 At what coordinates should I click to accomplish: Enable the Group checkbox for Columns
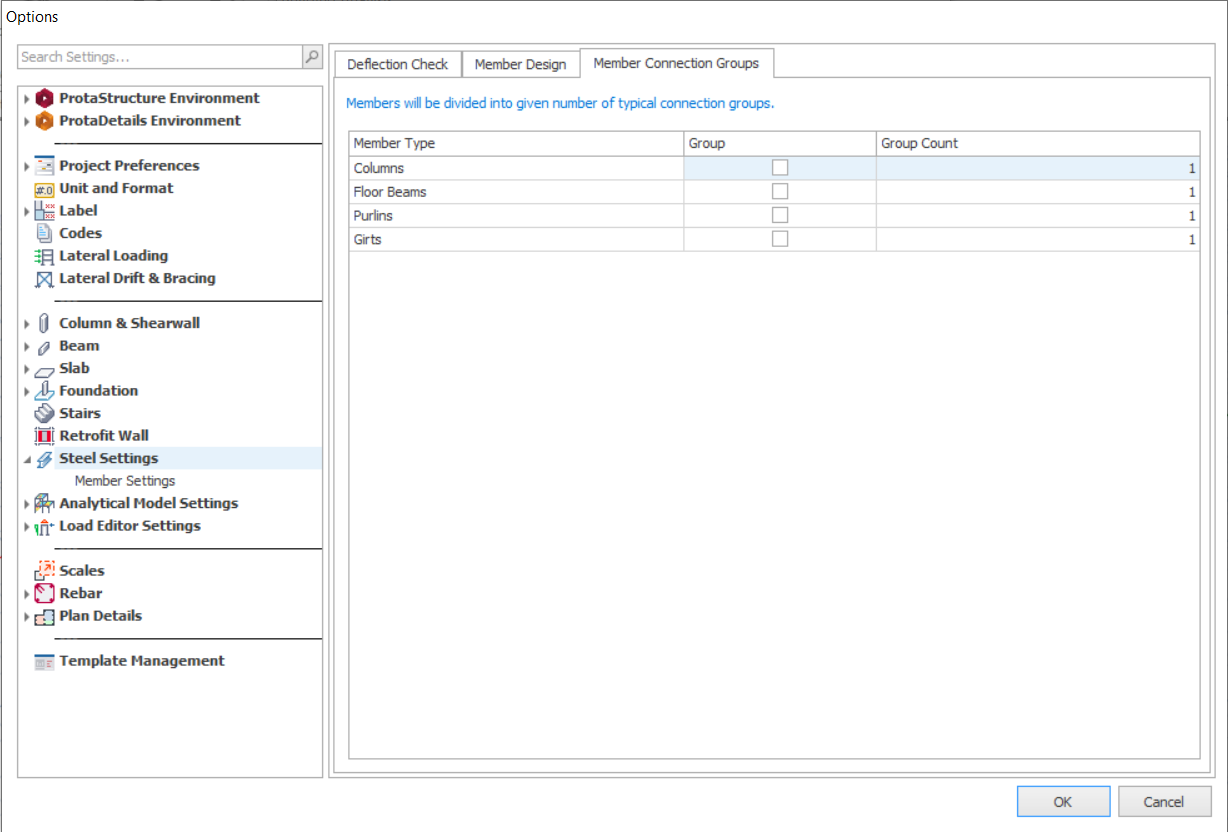point(780,167)
